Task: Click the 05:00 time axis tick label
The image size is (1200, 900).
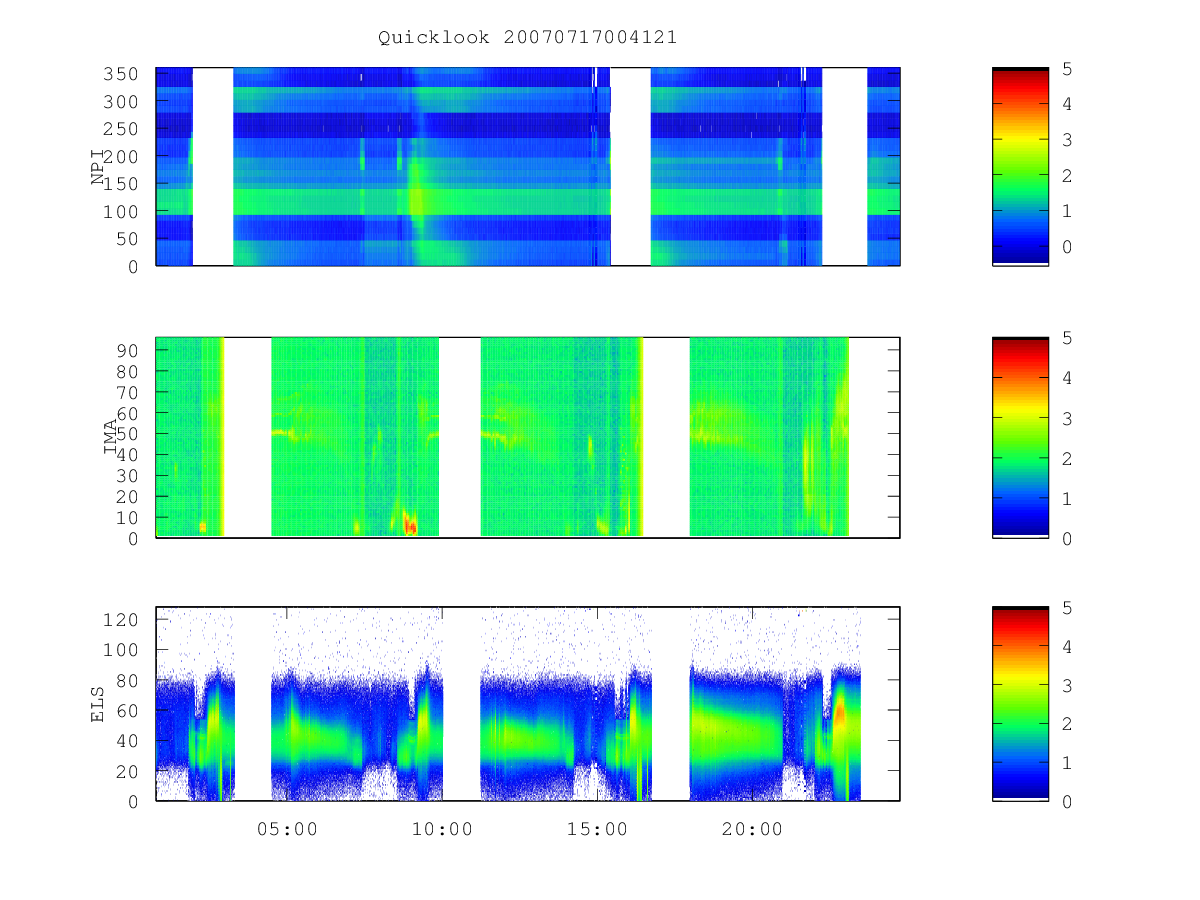Action: pyautogui.click(x=287, y=829)
